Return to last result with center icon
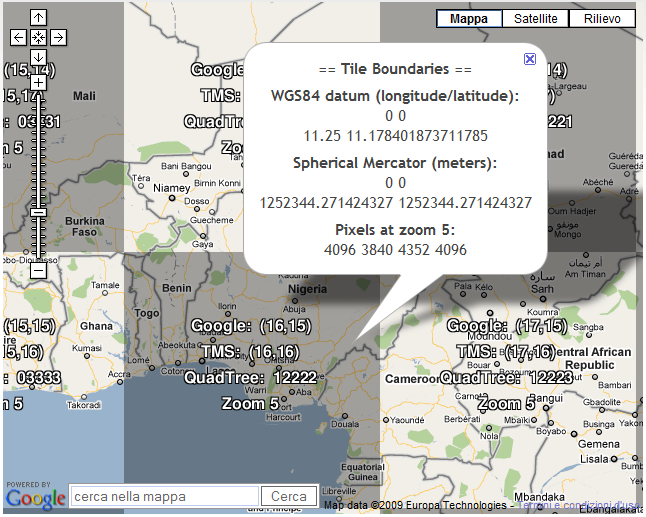Viewport: 646px width, 517px height. coord(38,37)
